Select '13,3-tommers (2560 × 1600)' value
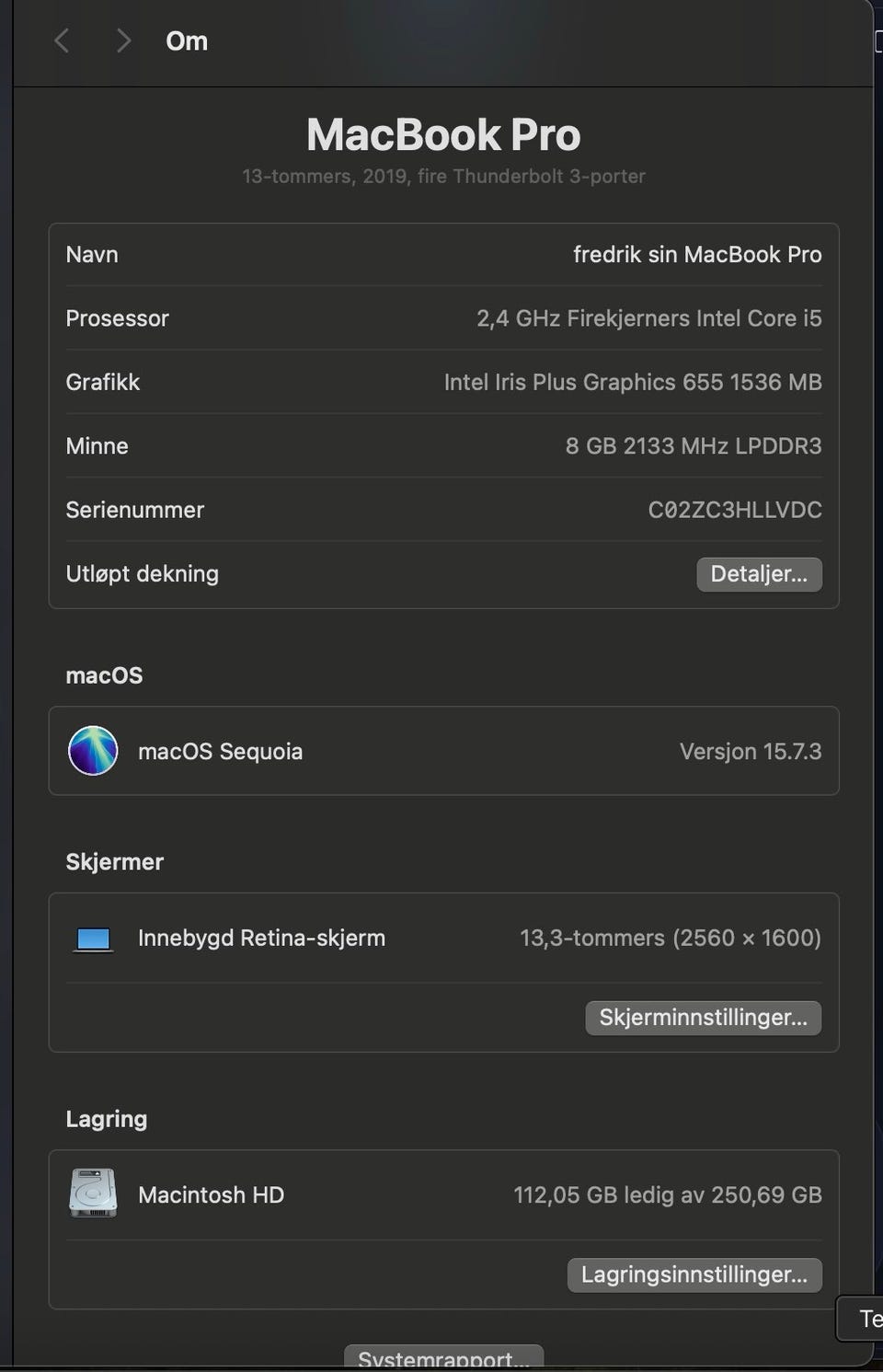 point(671,939)
